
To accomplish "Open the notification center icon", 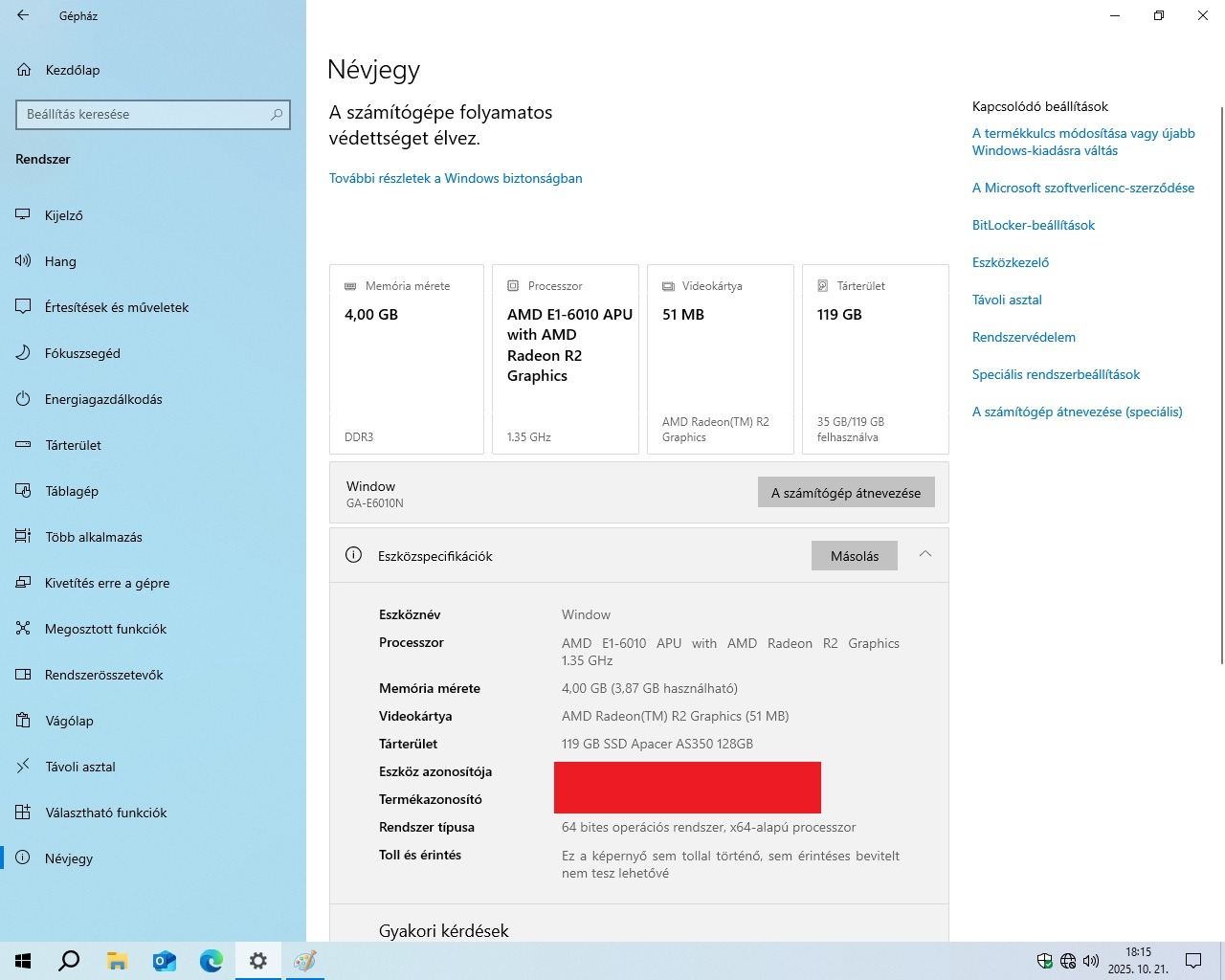I will tap(1193, 961).
